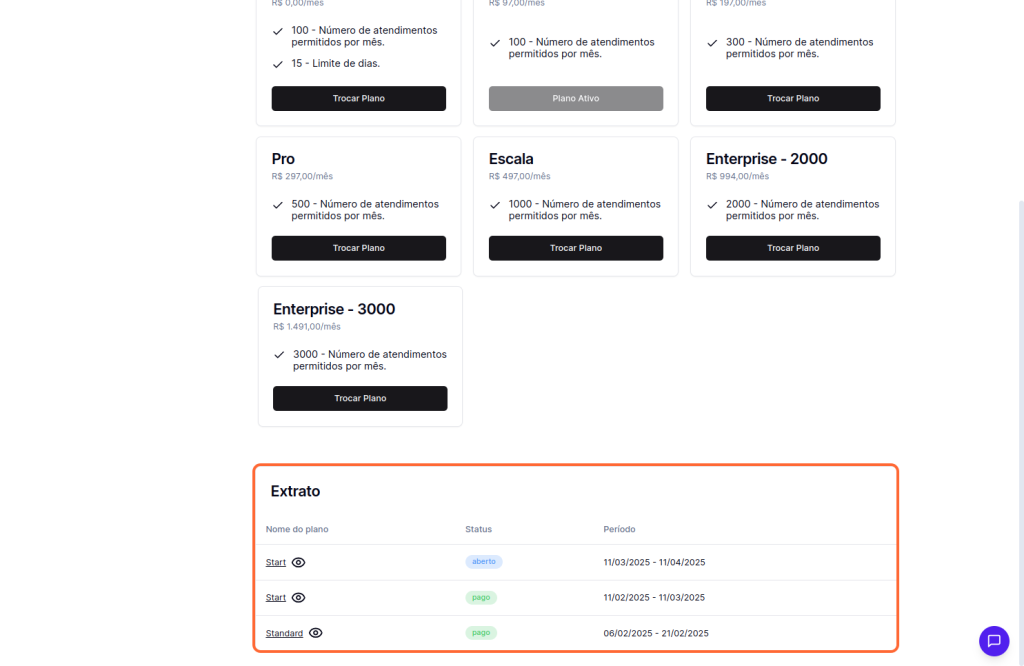This screenshot has width=1024, height=666.
Task: Click the eye icon next to Standard
Action: click(x=316, y=633)
